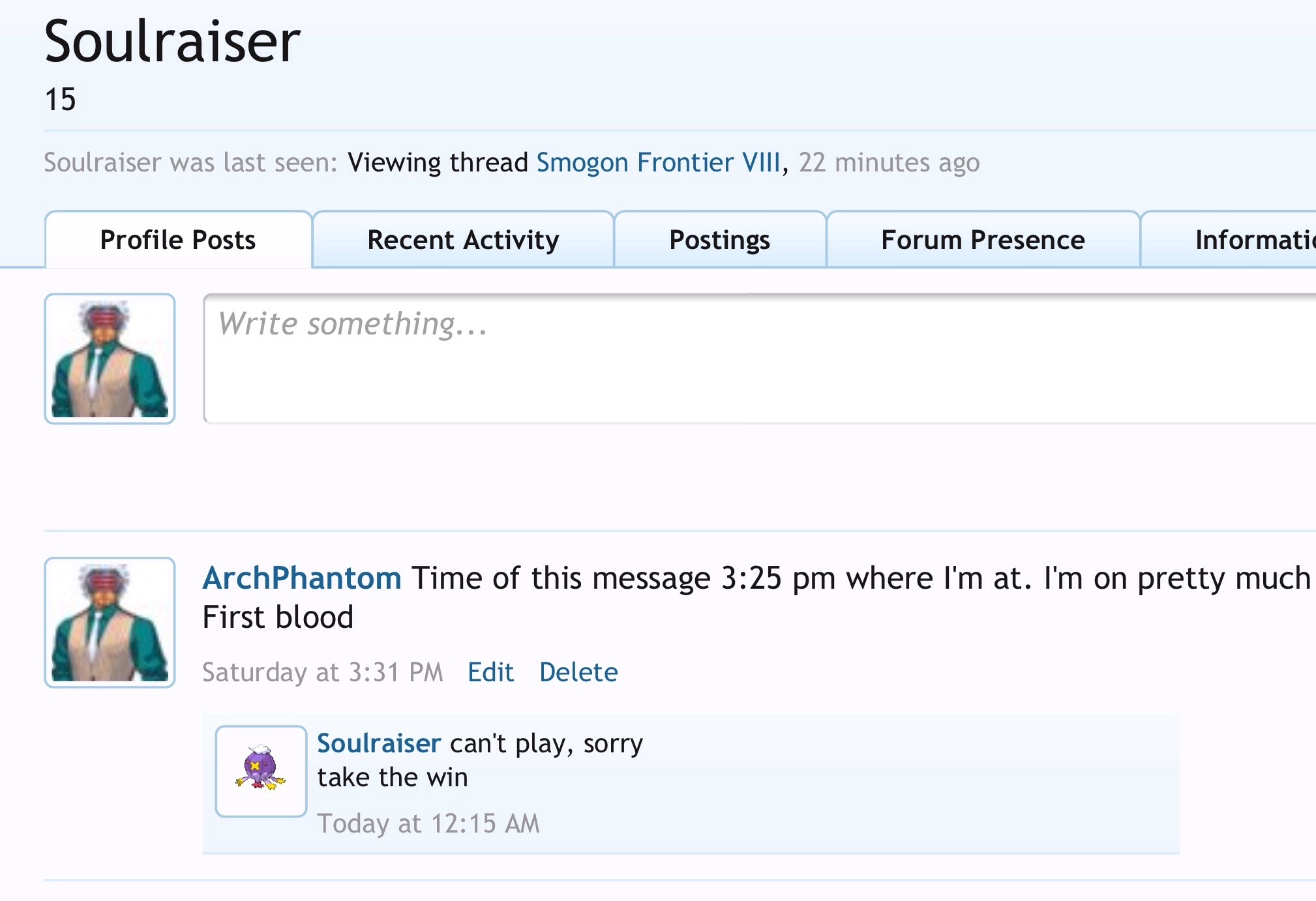Image resolution: width=1316 pixels, height=901 pixels.
Task: Select the Postings tab
Action: pyautogui.click(x=719, y=240)
